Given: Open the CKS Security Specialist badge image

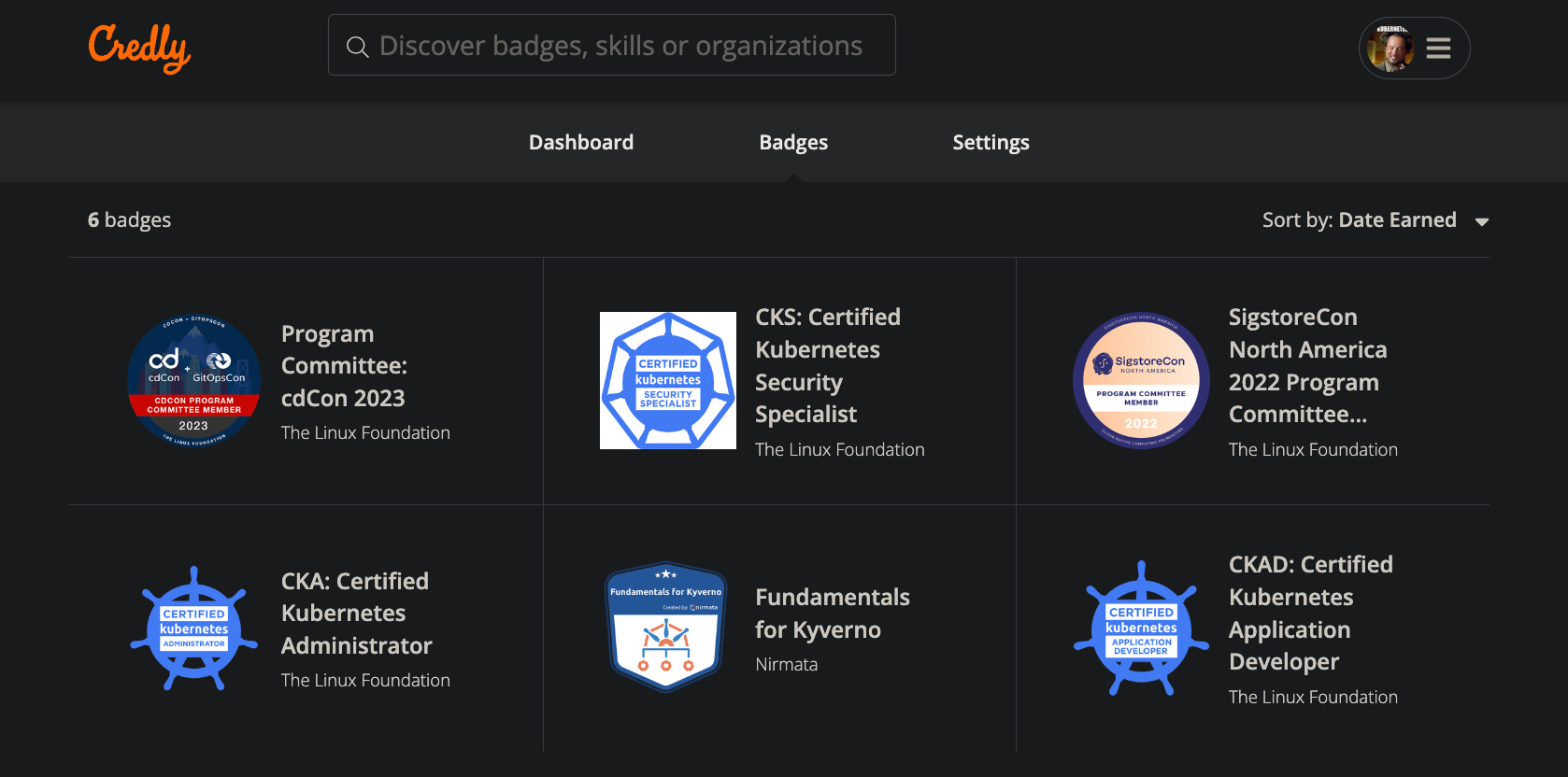Looking at the screenshot, I should [668, 380].
